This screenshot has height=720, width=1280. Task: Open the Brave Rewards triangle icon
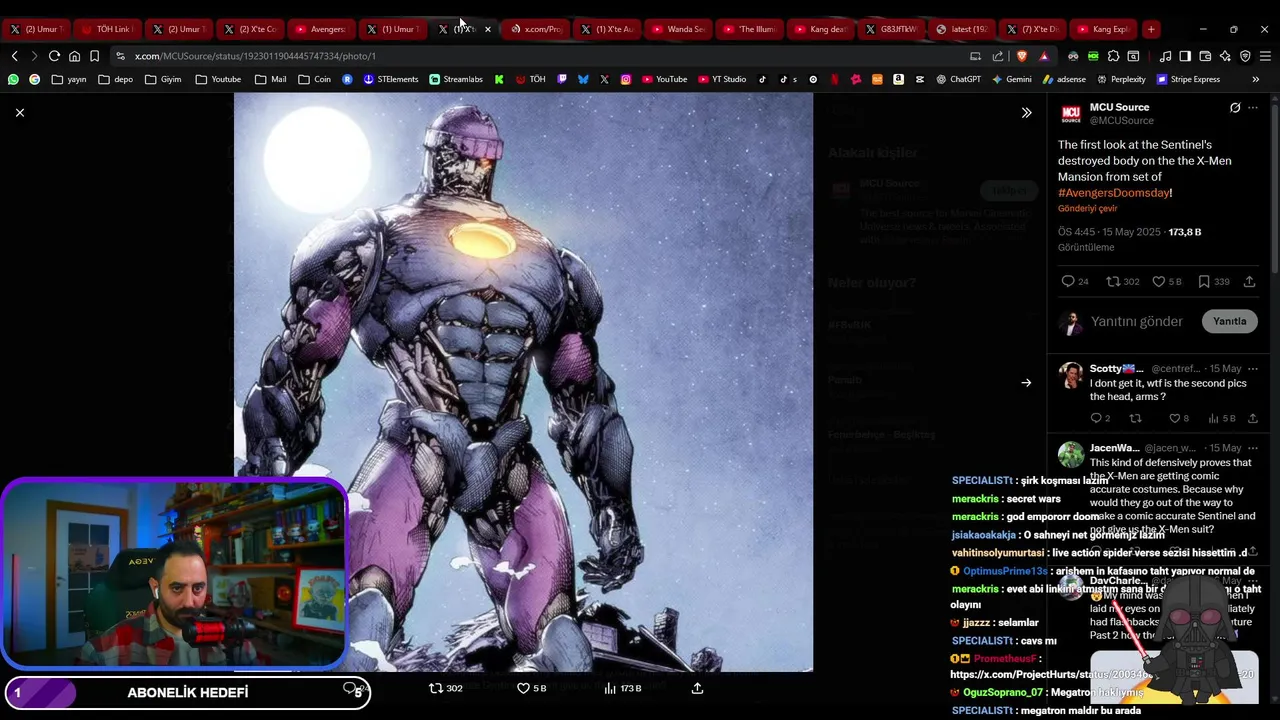pyautogui.click(x=1044, y=56)
